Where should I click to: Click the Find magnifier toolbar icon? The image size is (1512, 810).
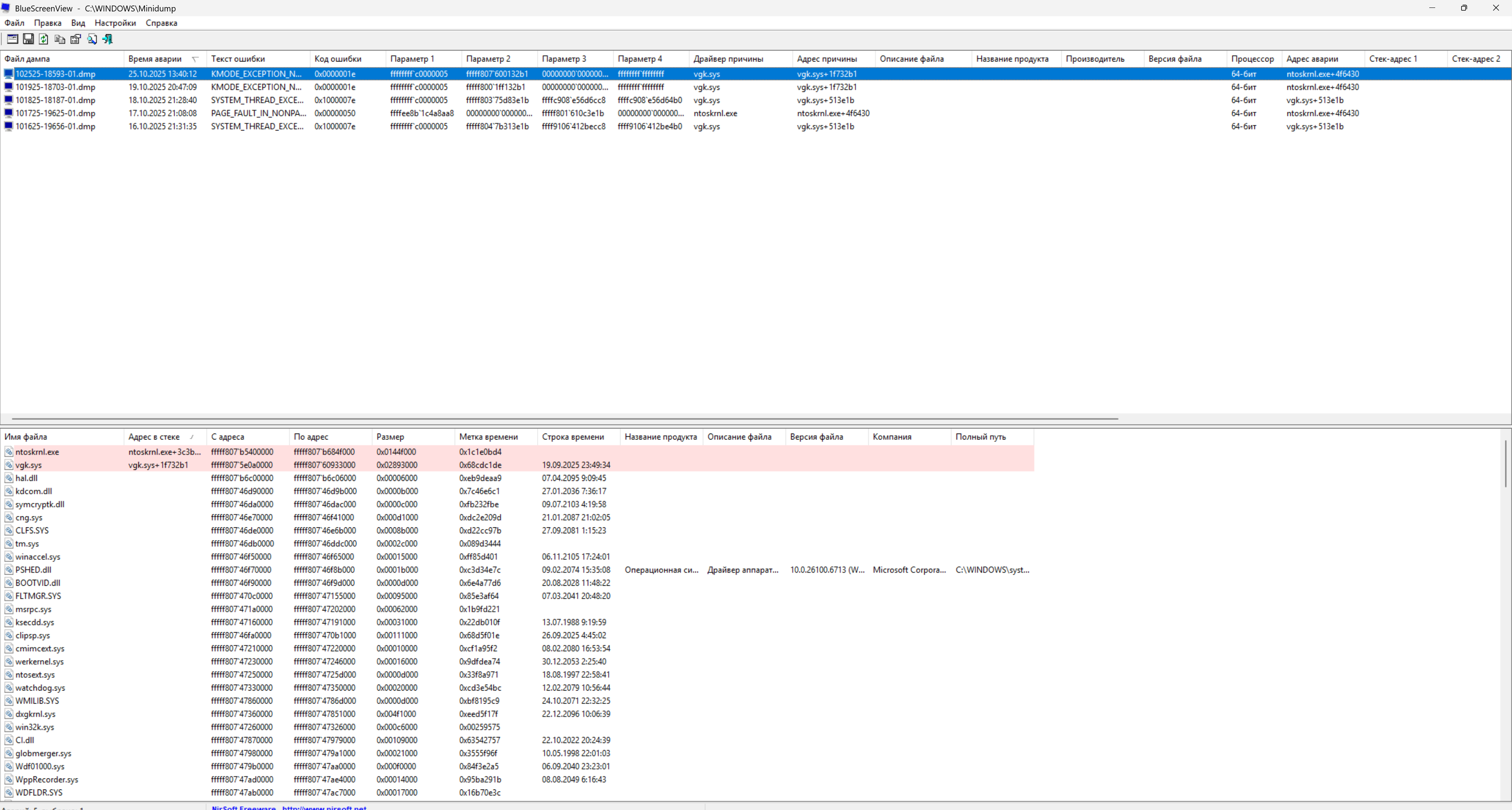[91, 39]
